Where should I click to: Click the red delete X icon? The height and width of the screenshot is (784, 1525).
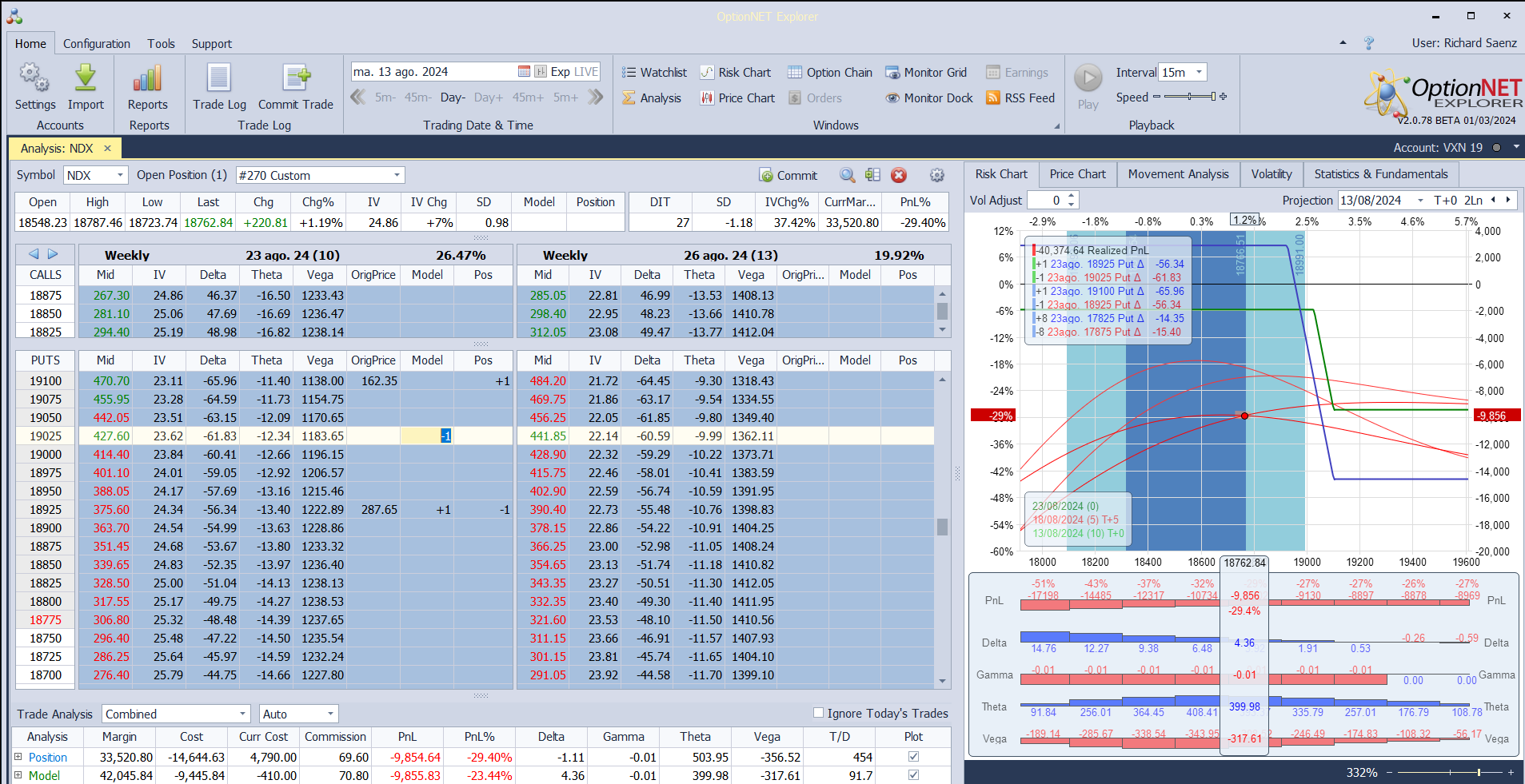[x=899, y=175]
